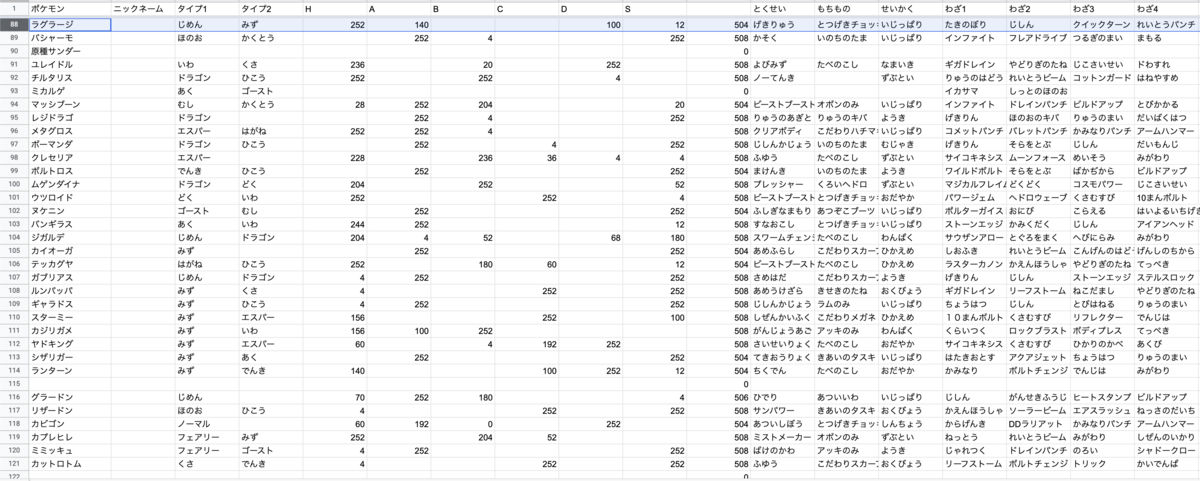Select the スターミー cell
Viewport: 1200px width, 481px height.
coord(69,318)
